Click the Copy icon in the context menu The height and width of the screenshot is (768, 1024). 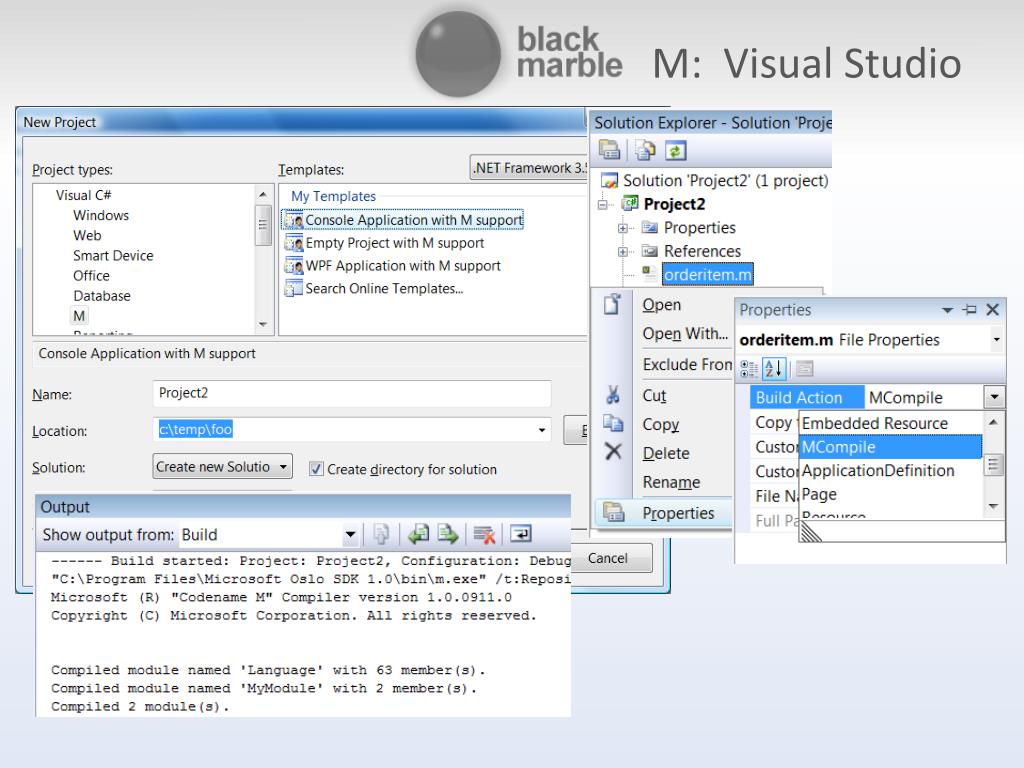613,423
